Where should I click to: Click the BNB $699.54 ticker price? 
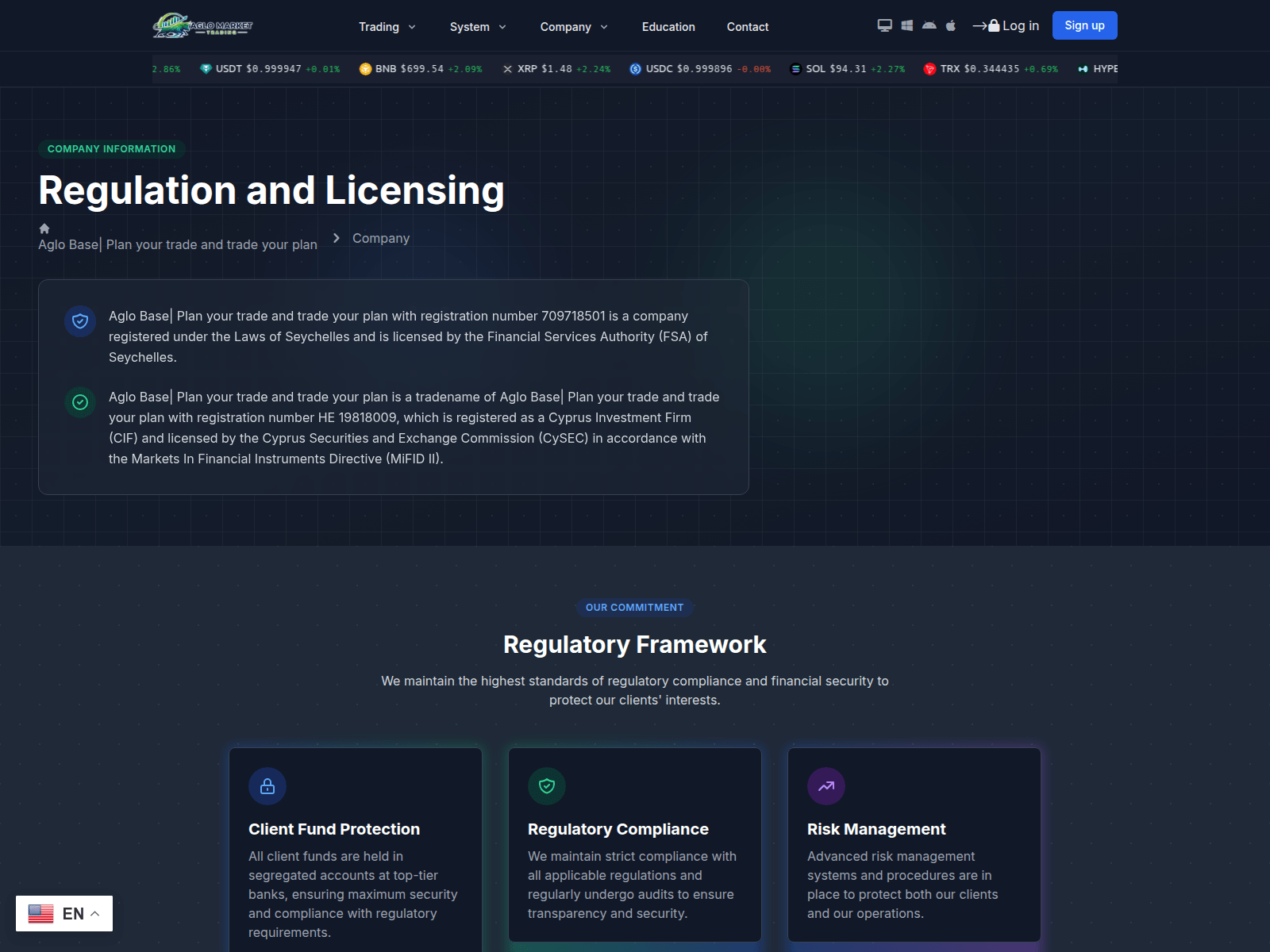(422, 69)
